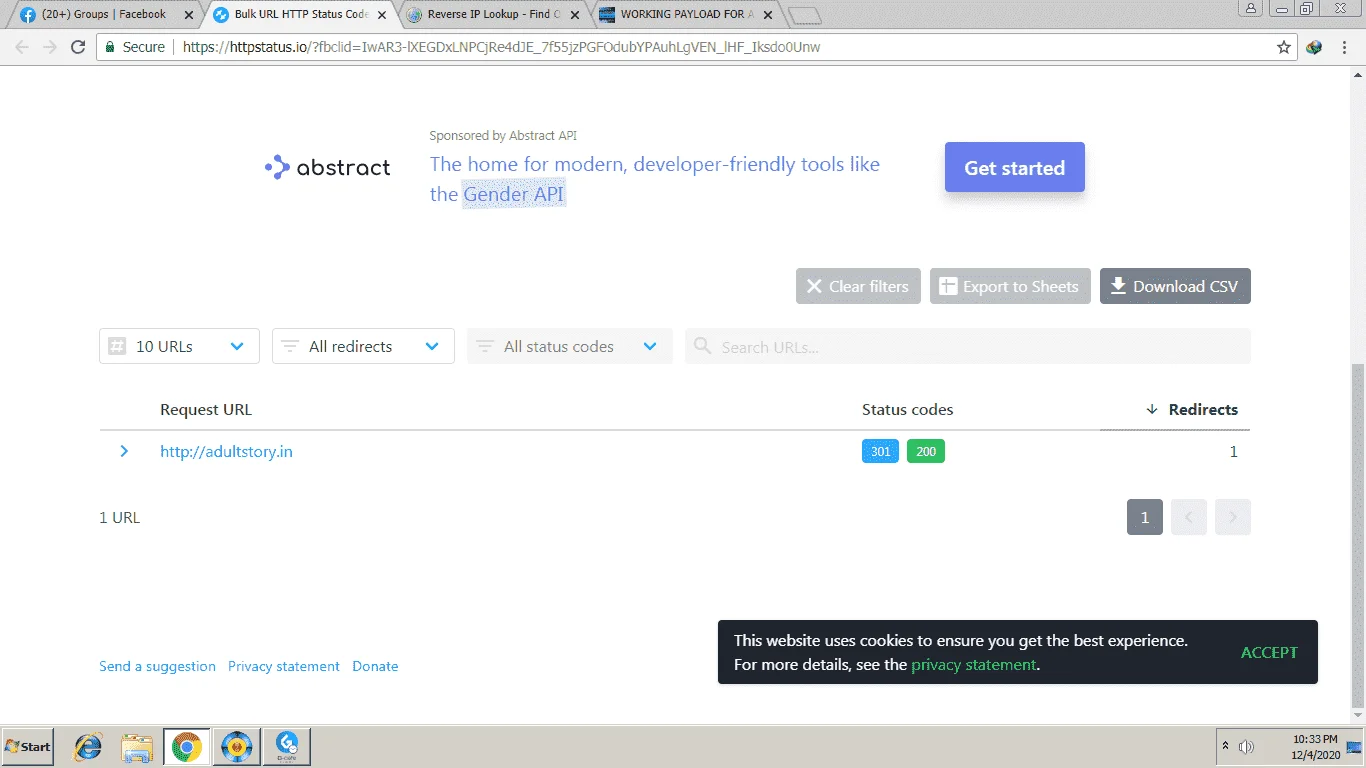Screen dimensions: 1366x768
Task: Click the 1 URL count text
Action: [x=120, y=518]
